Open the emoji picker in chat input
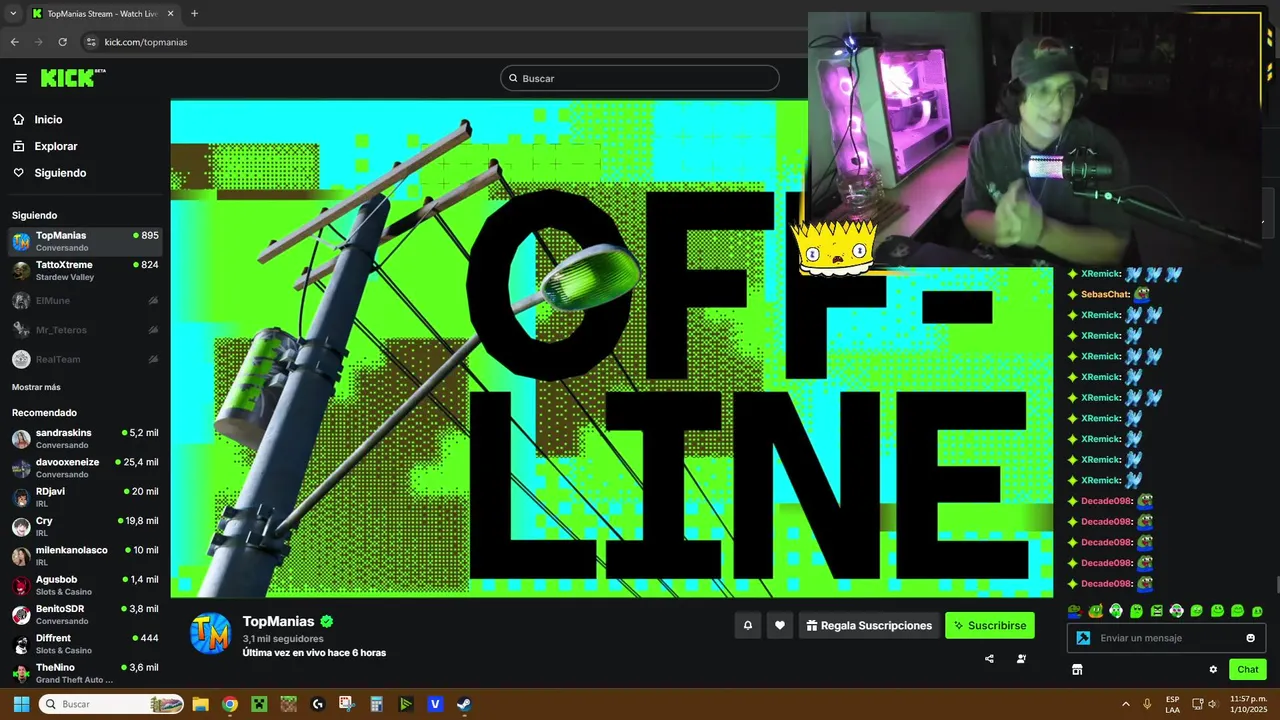Screen dimensions: 1280x720 click(x=1251, y=638)
